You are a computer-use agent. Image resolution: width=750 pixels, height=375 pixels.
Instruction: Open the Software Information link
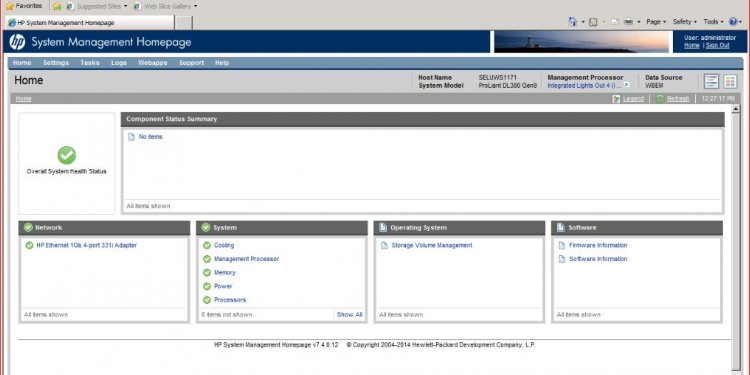pos(598,259)
